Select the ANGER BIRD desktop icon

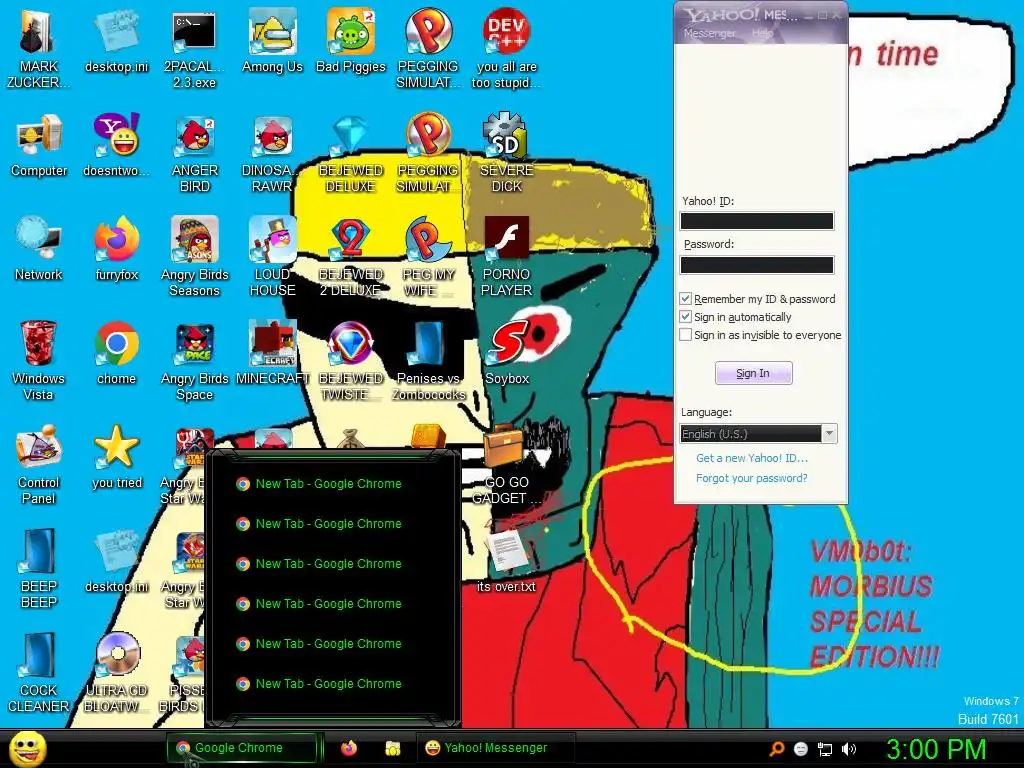tap(194, 153)
